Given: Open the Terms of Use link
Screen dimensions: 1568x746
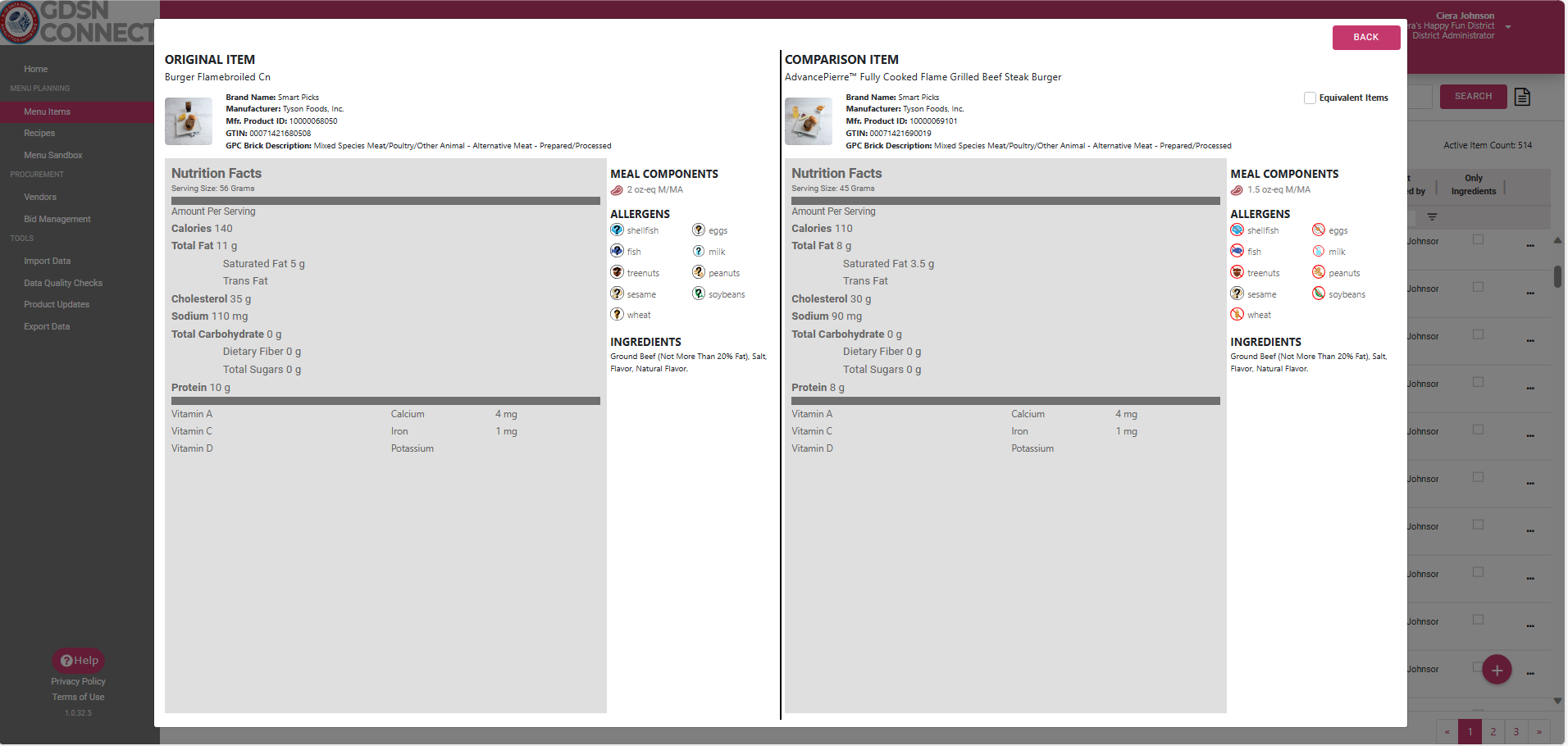Looking at the screenshot, I should [x=78, y=697].
